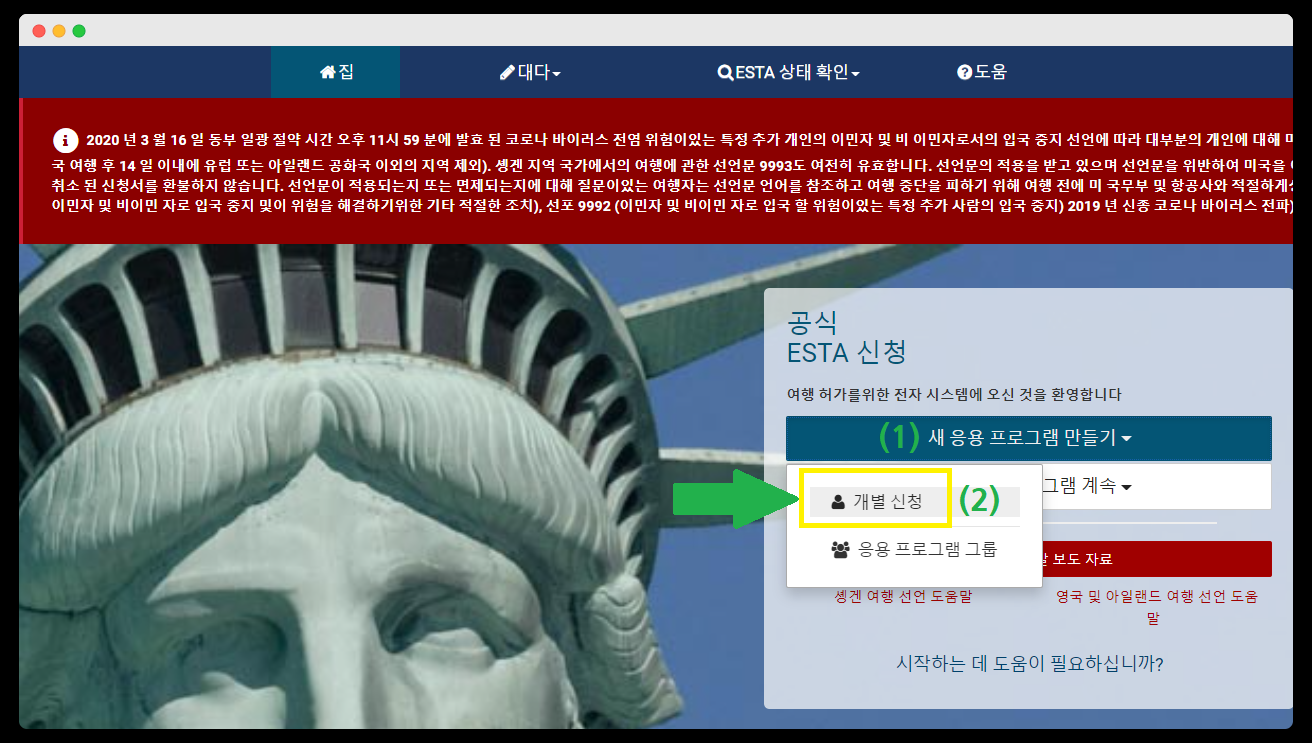Click the 프로그램 계속 dropdown button
Screen dimensions: 1312x743
(x=1156, y=487)
